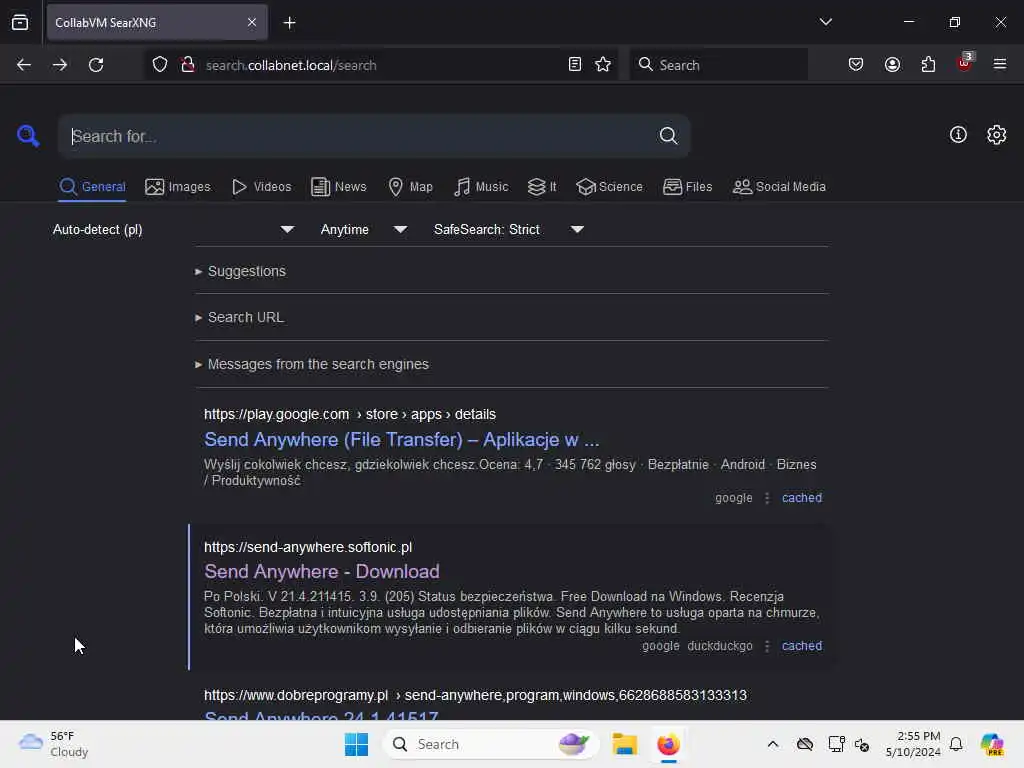Screen dimensions: 1024x768
Task: Click the Windows taskbar Search box
Action: point(490,744)
